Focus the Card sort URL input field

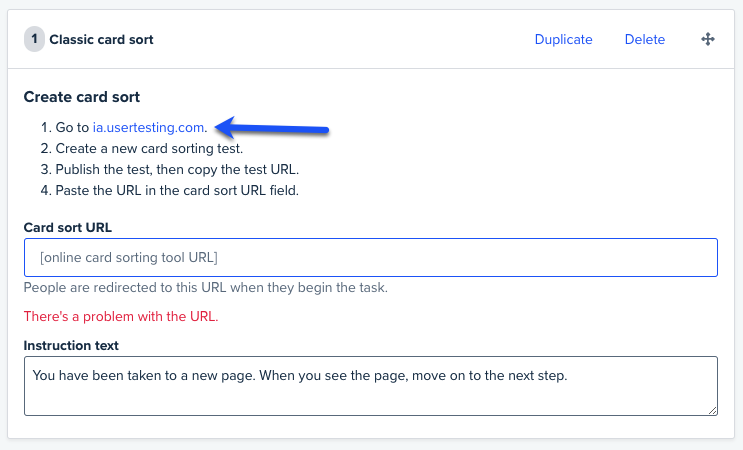(x=371, y=257)
